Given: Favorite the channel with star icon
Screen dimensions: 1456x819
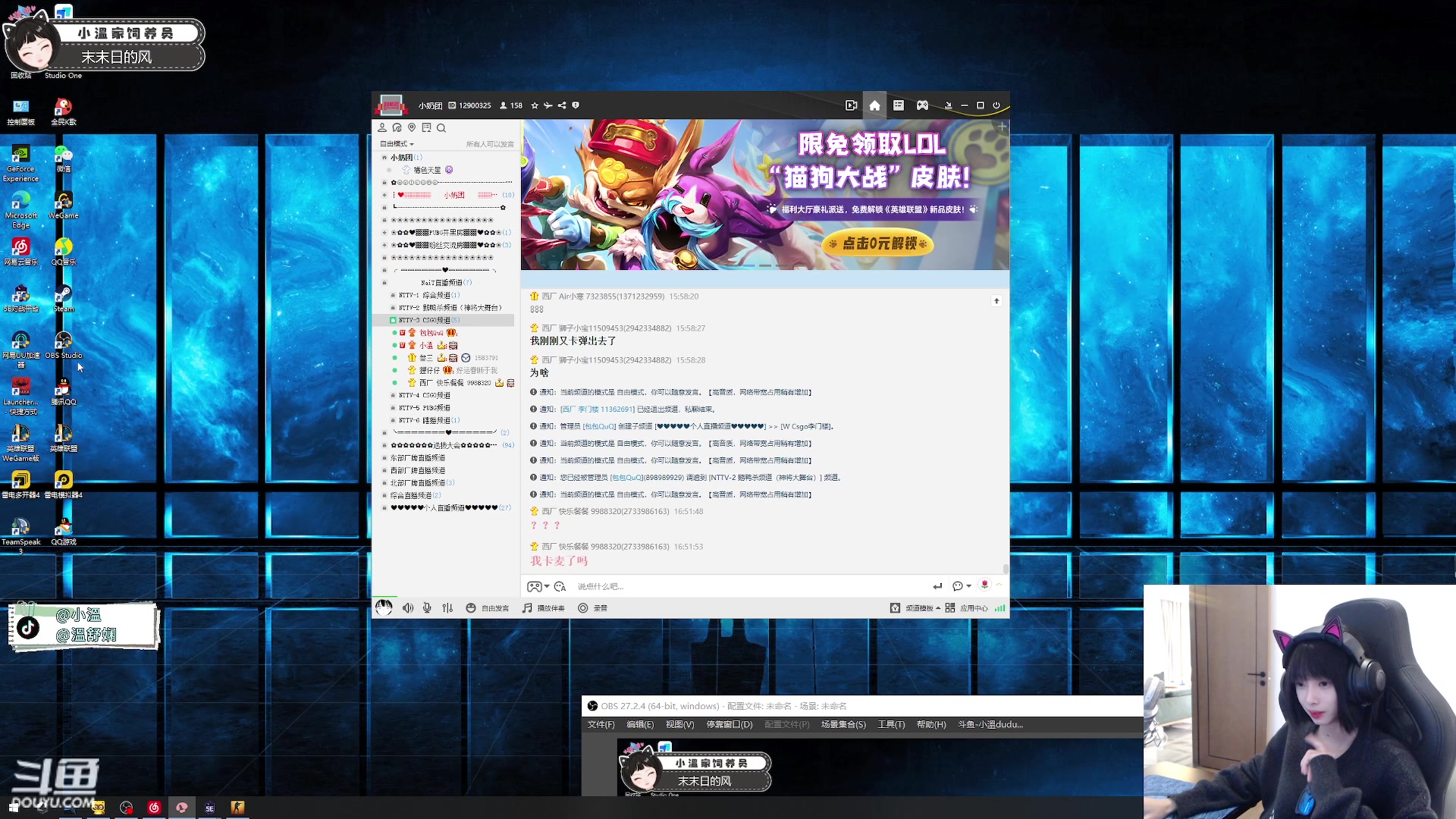Looking at the screenshot, I should 535,105.
